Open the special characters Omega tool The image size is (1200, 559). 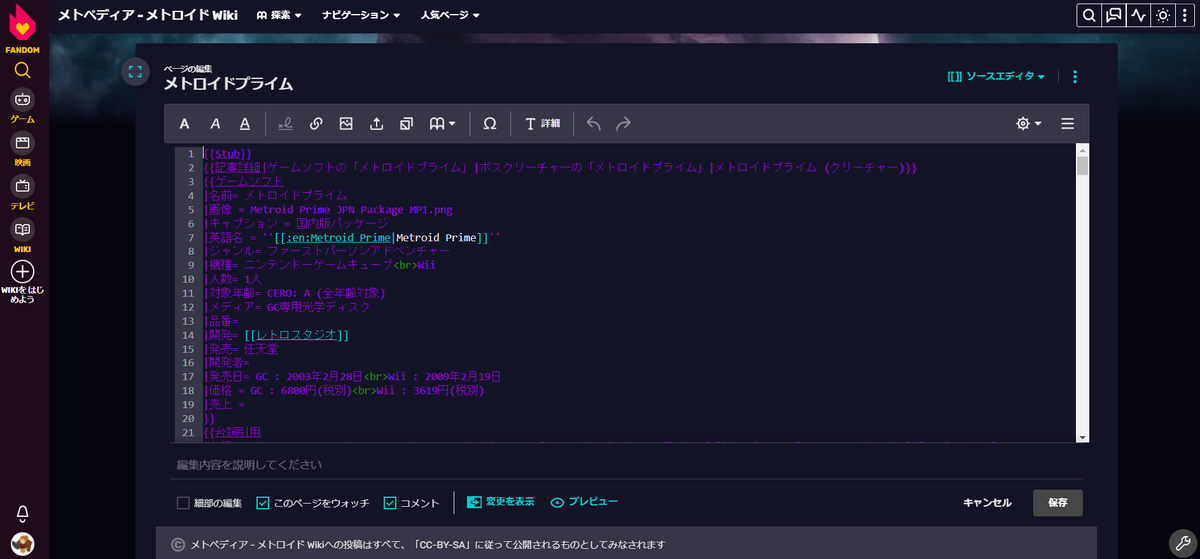click(489, 124)
